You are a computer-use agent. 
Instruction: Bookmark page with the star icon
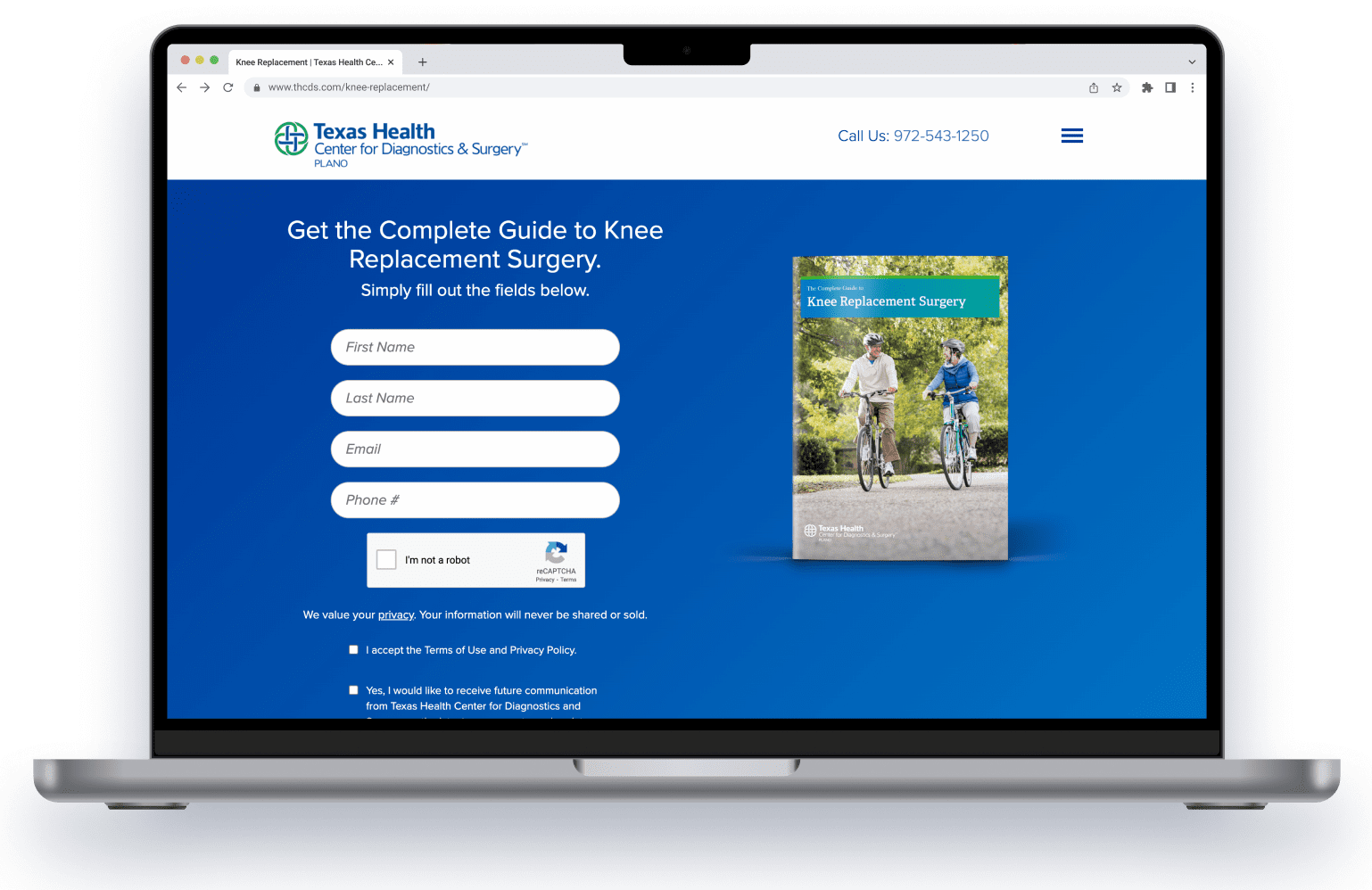click(1117, 87)
